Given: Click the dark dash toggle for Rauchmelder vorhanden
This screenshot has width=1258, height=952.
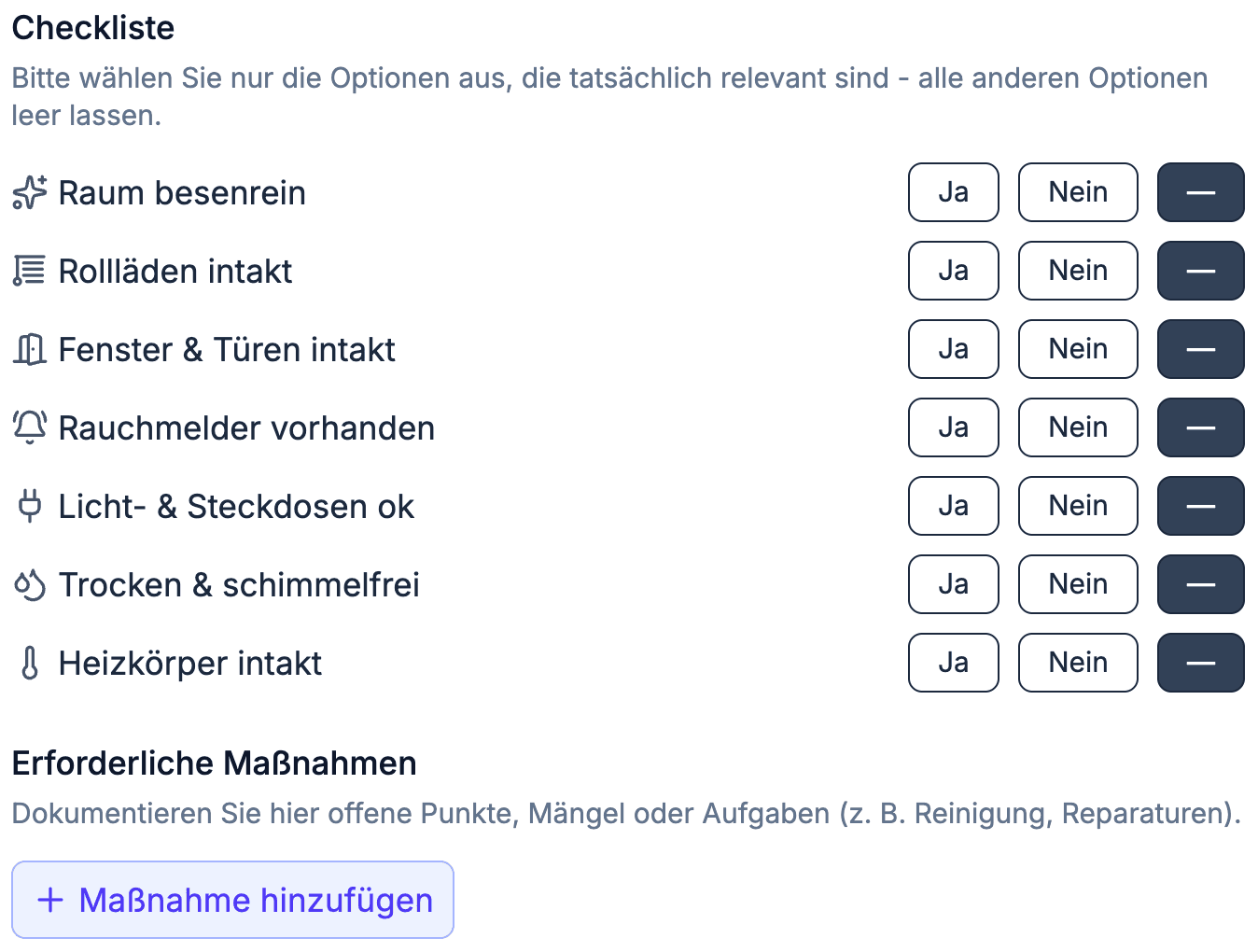Looking at the screenshot, I should coord(1200,427).
